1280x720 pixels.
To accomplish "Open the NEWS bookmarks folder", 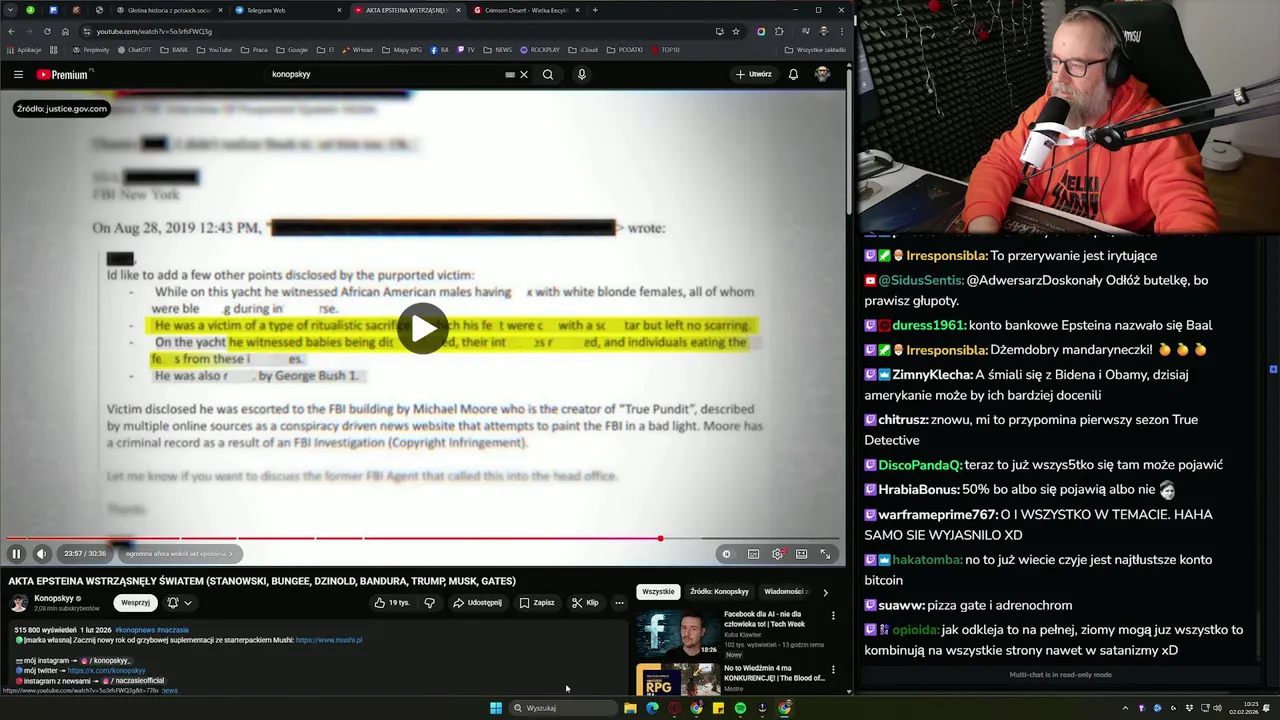I will click(x=498, y=49).
